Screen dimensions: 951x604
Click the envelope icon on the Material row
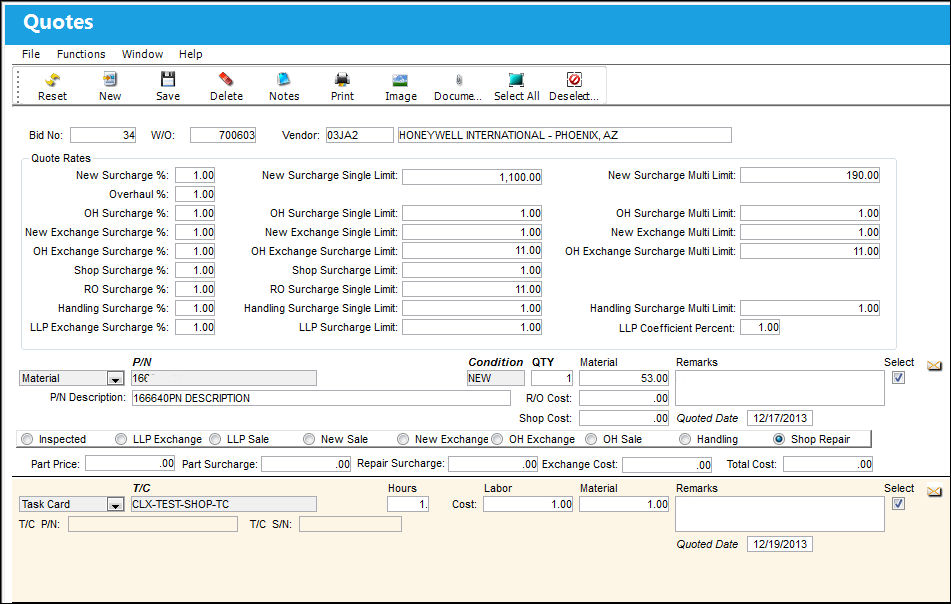(935, 366)
